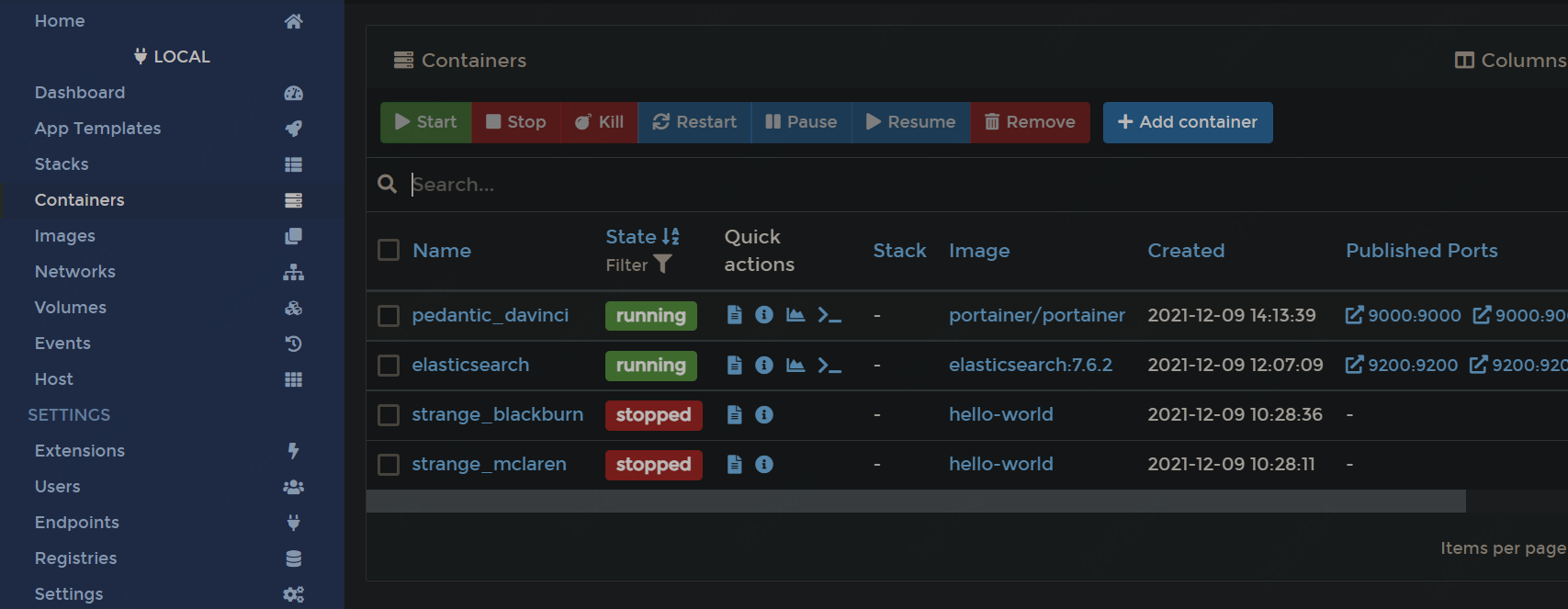Screen dimensions: 1568x609
Task: Check the pedantic_davinci row checkbox
Action: 389,316
